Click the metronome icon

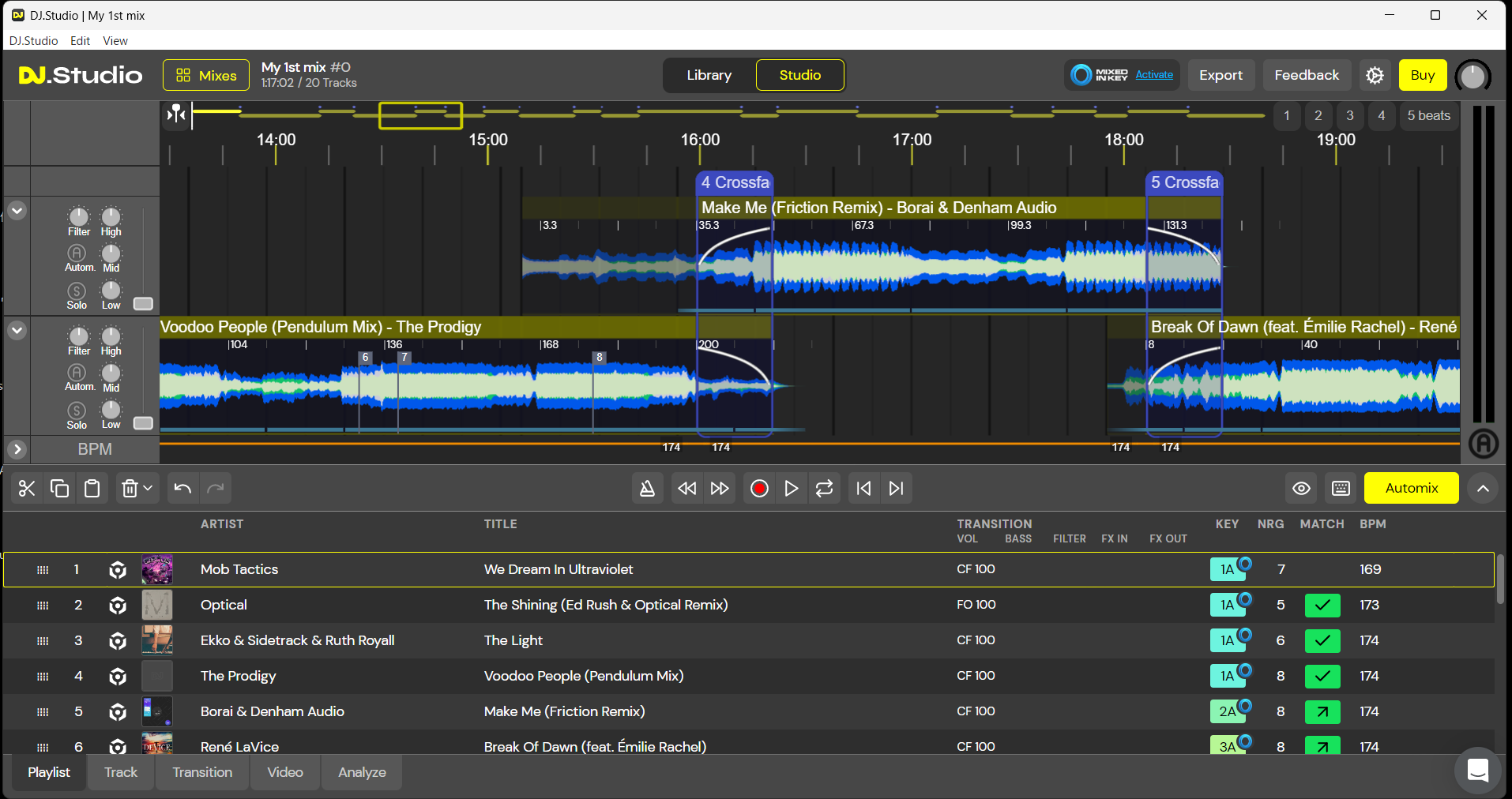coord(647,489)
